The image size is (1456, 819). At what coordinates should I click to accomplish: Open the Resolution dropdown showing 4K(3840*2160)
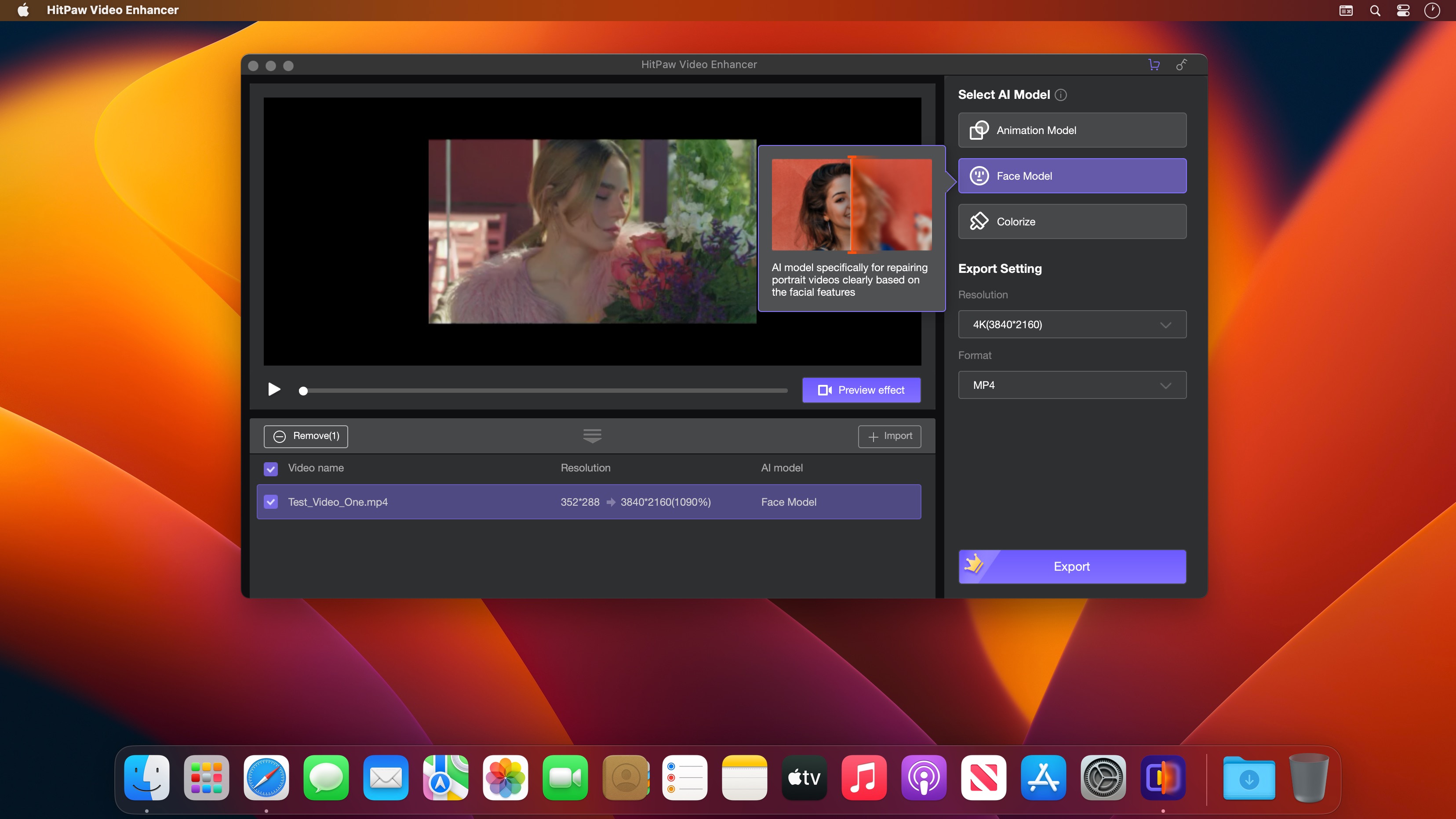[1072, 324]
